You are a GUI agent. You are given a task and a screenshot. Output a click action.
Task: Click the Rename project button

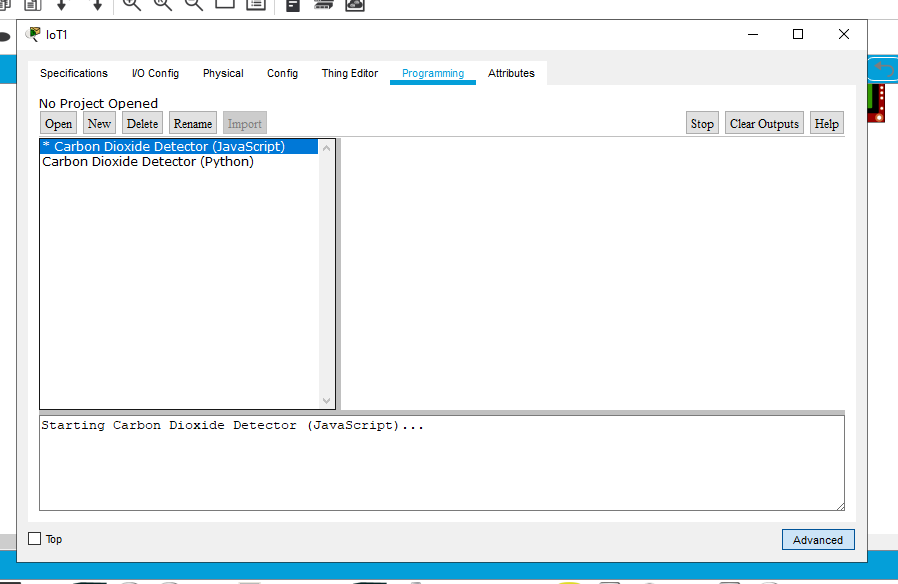(193, 124)
